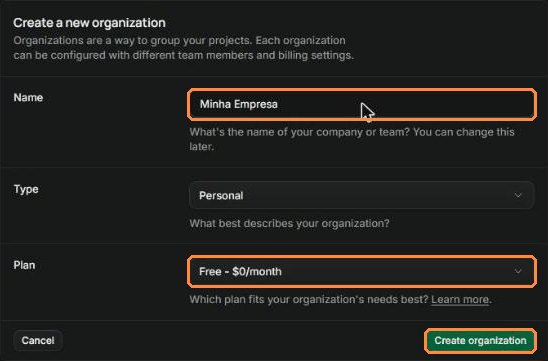Click the 'Create a new organization' heading

pyautogui.click(x=89, y=23)
